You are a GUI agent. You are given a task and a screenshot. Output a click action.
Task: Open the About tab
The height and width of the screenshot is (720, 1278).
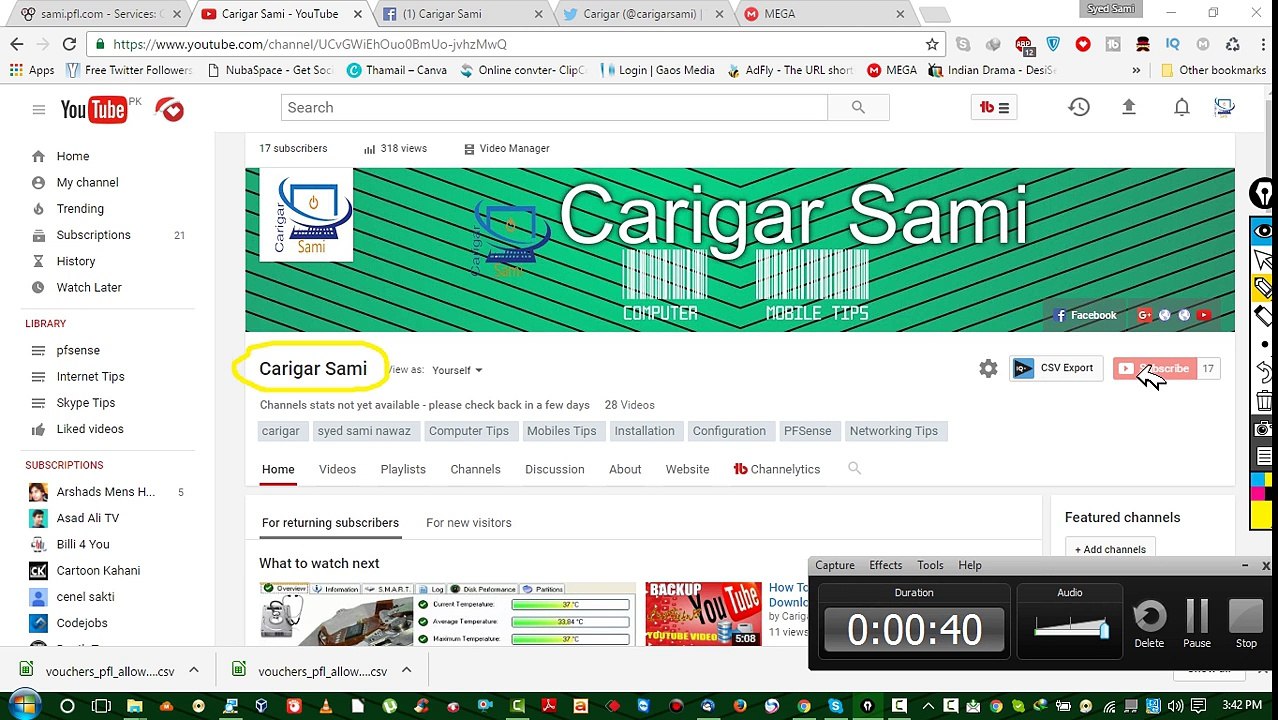point(625,469)
